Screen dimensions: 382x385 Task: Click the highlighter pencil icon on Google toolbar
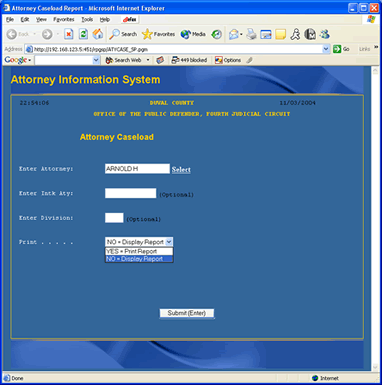[249, 60]
